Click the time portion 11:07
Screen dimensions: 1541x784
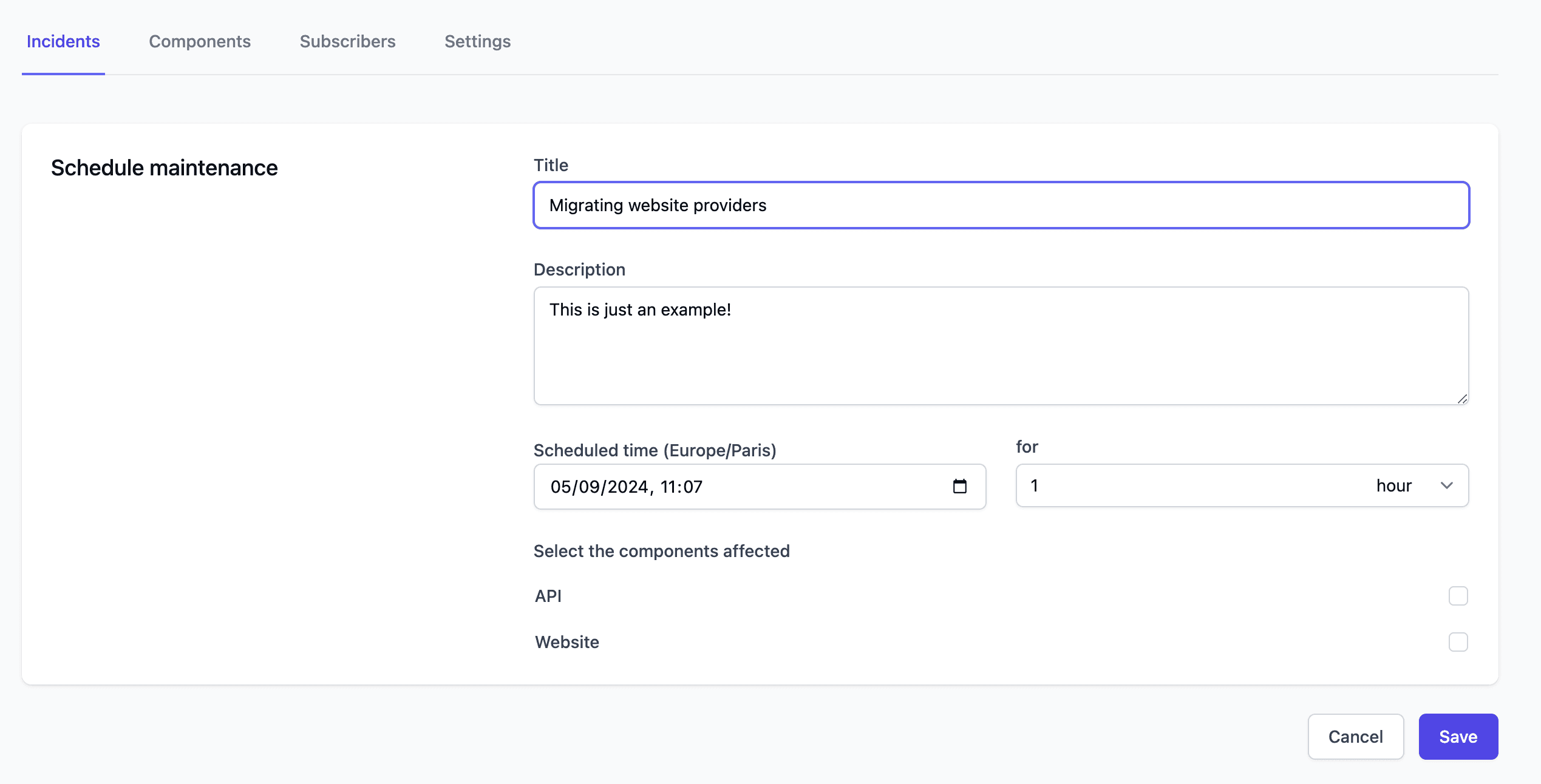pos(681,486)
